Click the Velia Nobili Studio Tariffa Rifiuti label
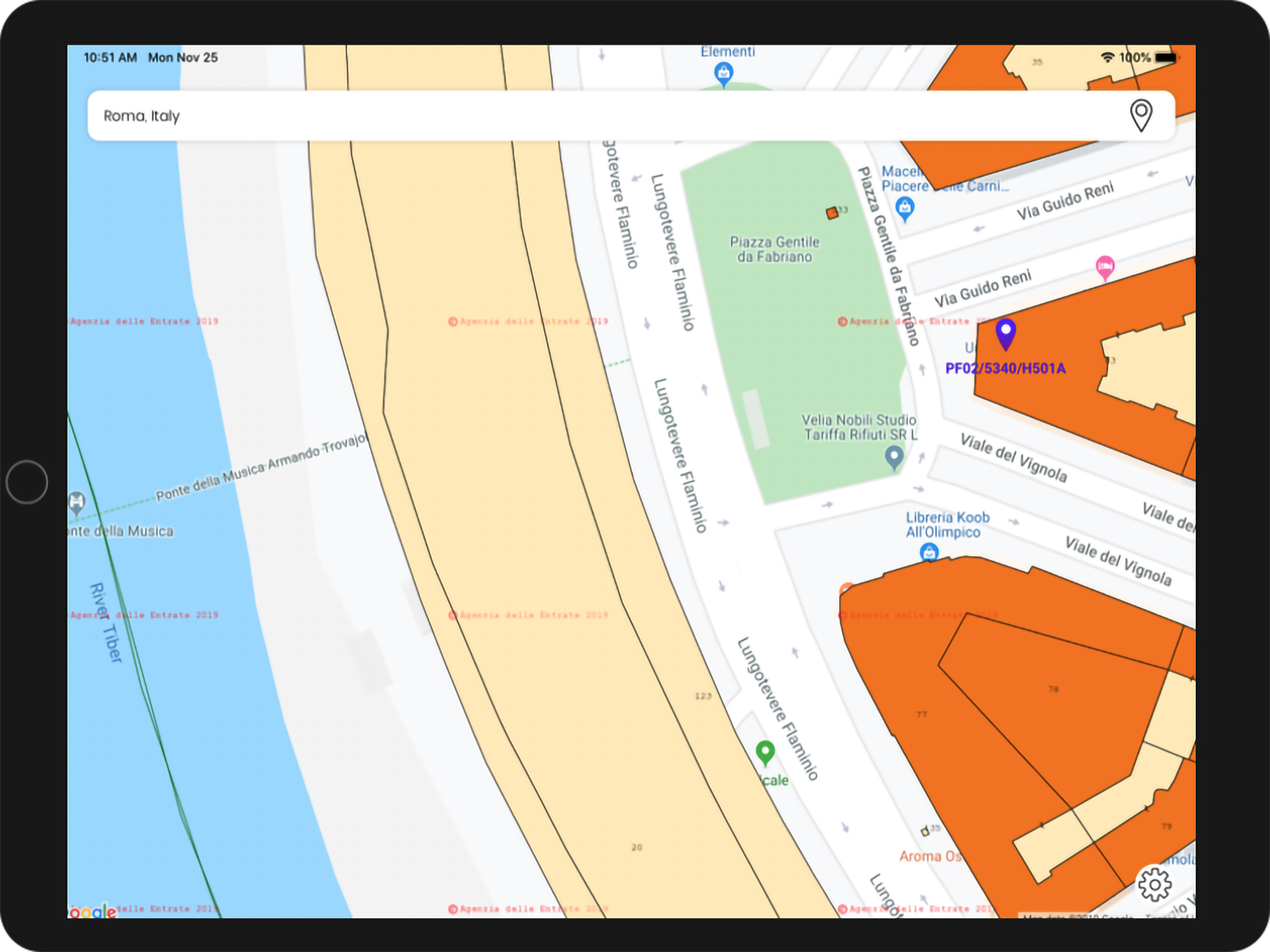This screenshot has height=952, width=1270. pos(860,427)
